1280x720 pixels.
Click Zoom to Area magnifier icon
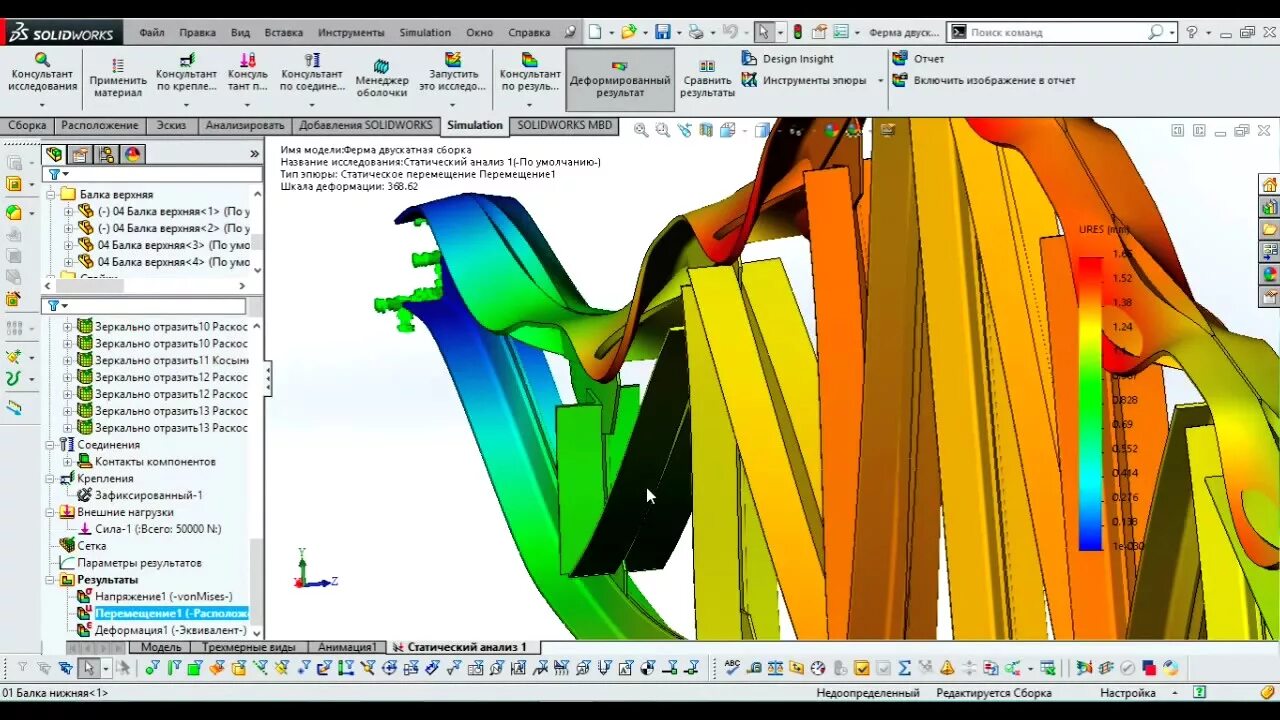tap(662, 130)
